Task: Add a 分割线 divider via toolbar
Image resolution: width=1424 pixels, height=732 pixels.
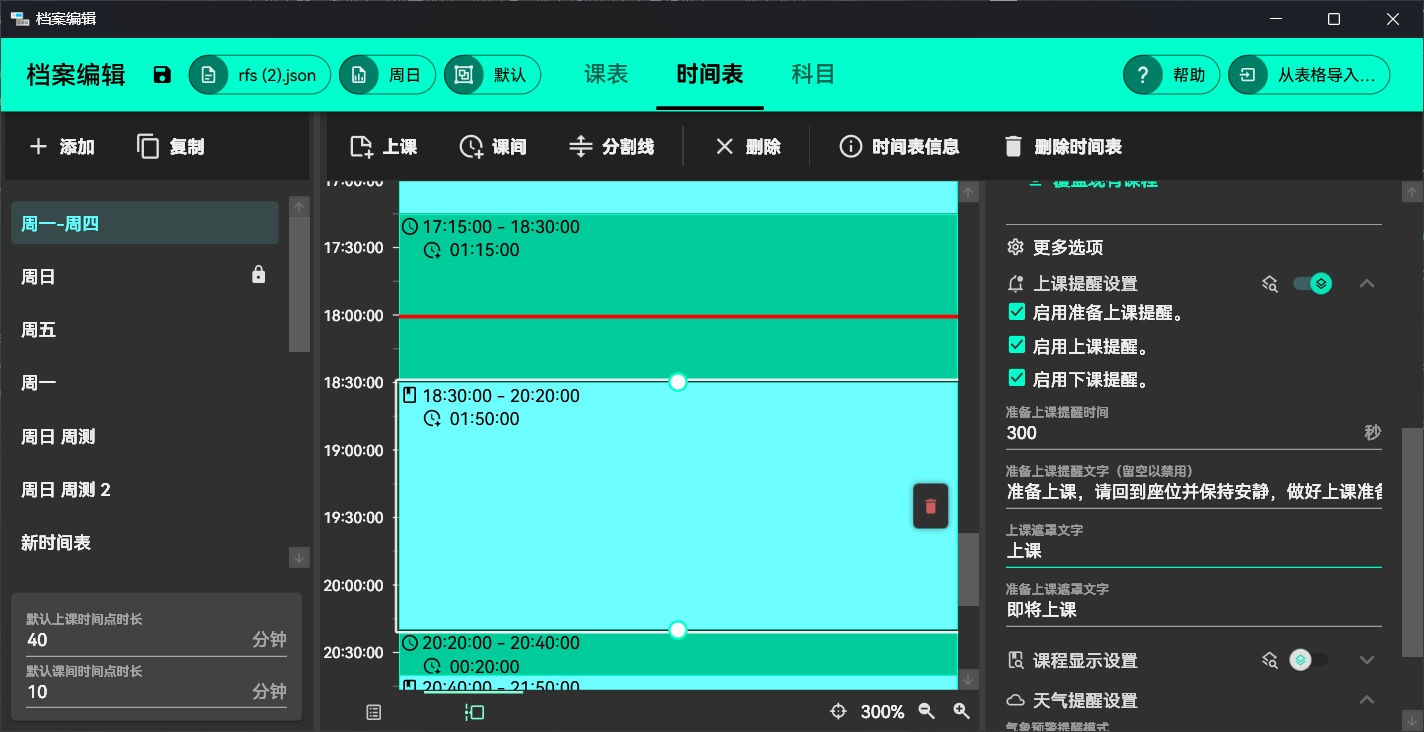Action: point(611,147)
